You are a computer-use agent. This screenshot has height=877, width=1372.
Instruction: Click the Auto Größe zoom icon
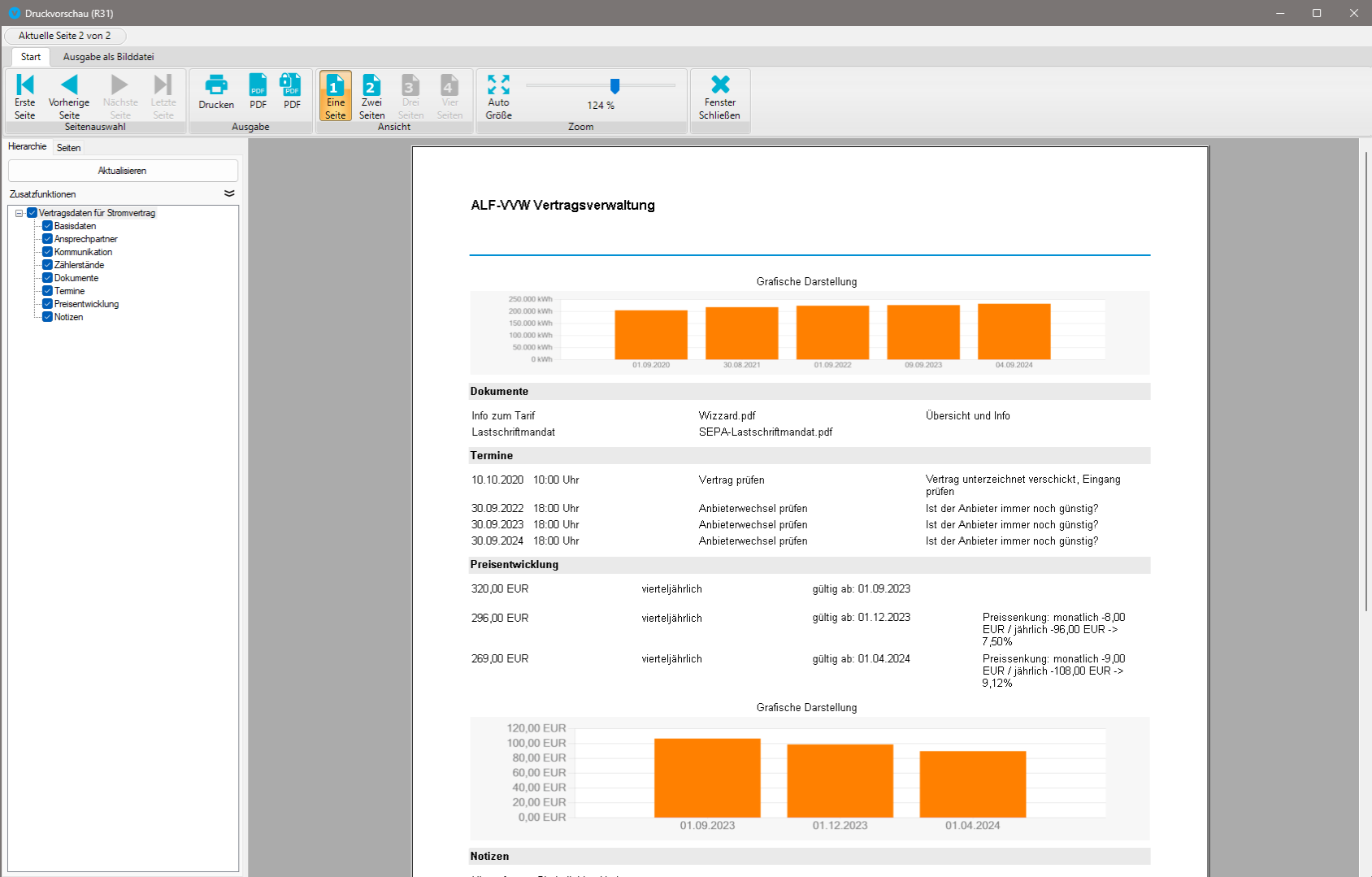point(498,85)
